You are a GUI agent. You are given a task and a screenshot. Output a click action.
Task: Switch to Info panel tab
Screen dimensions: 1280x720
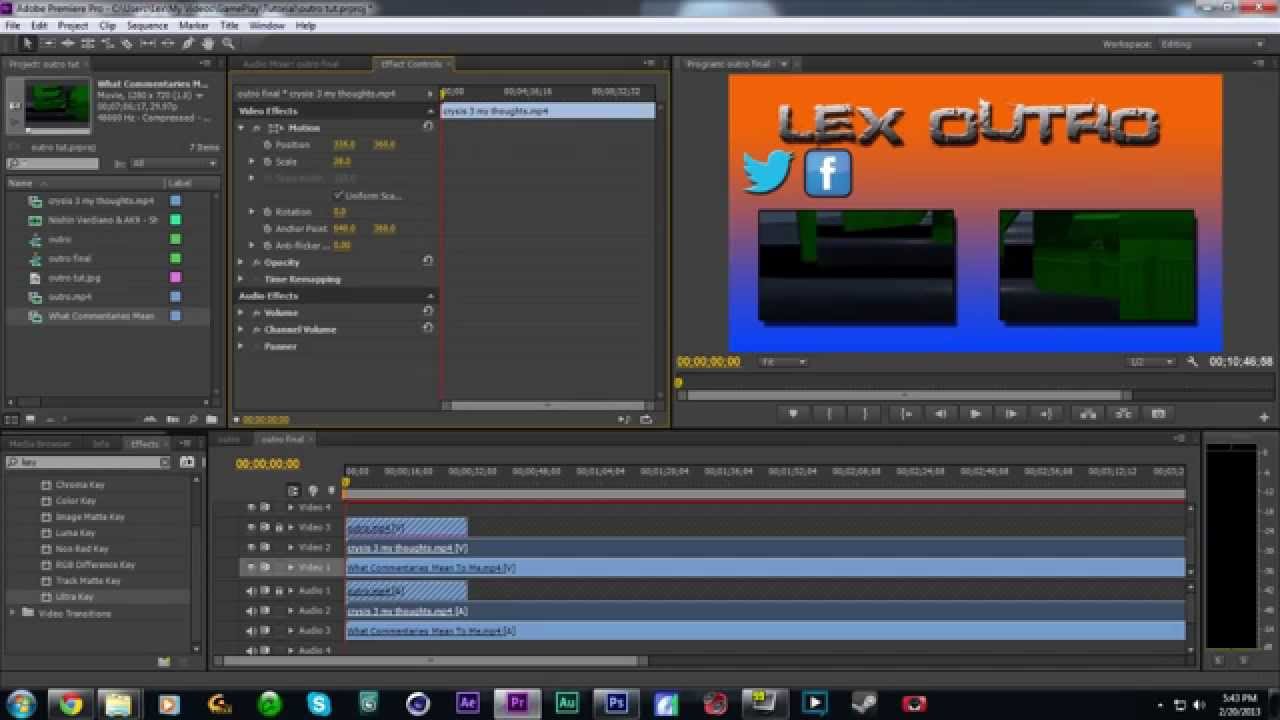tap(101, 443)
